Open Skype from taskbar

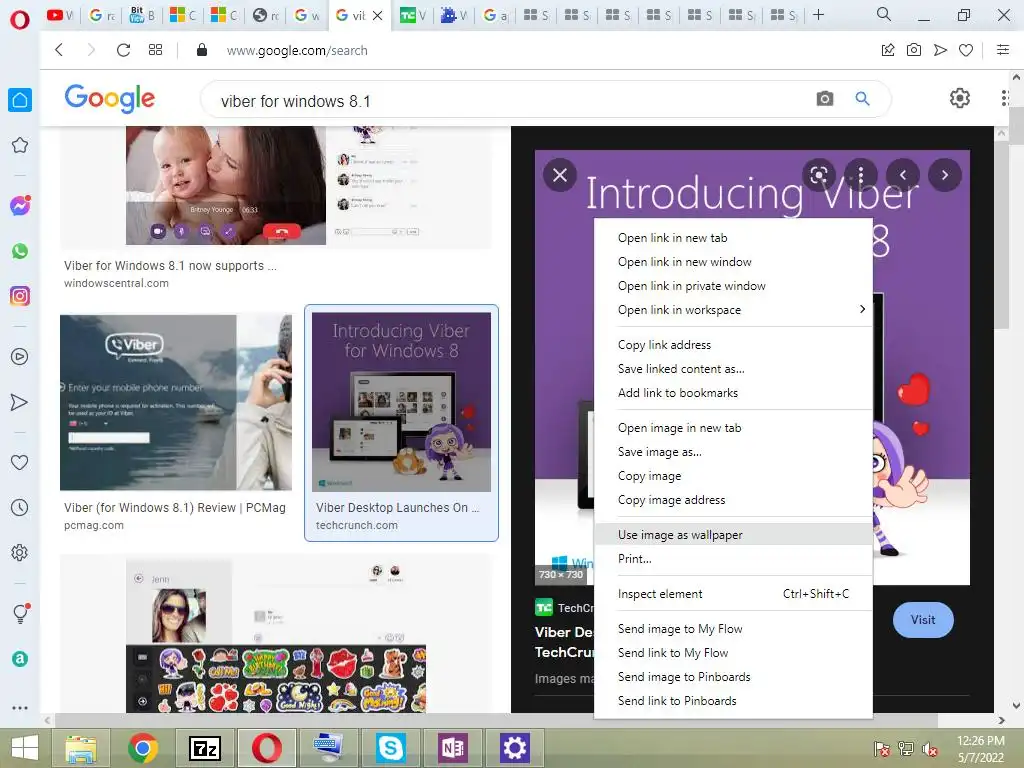coord(391,748)
